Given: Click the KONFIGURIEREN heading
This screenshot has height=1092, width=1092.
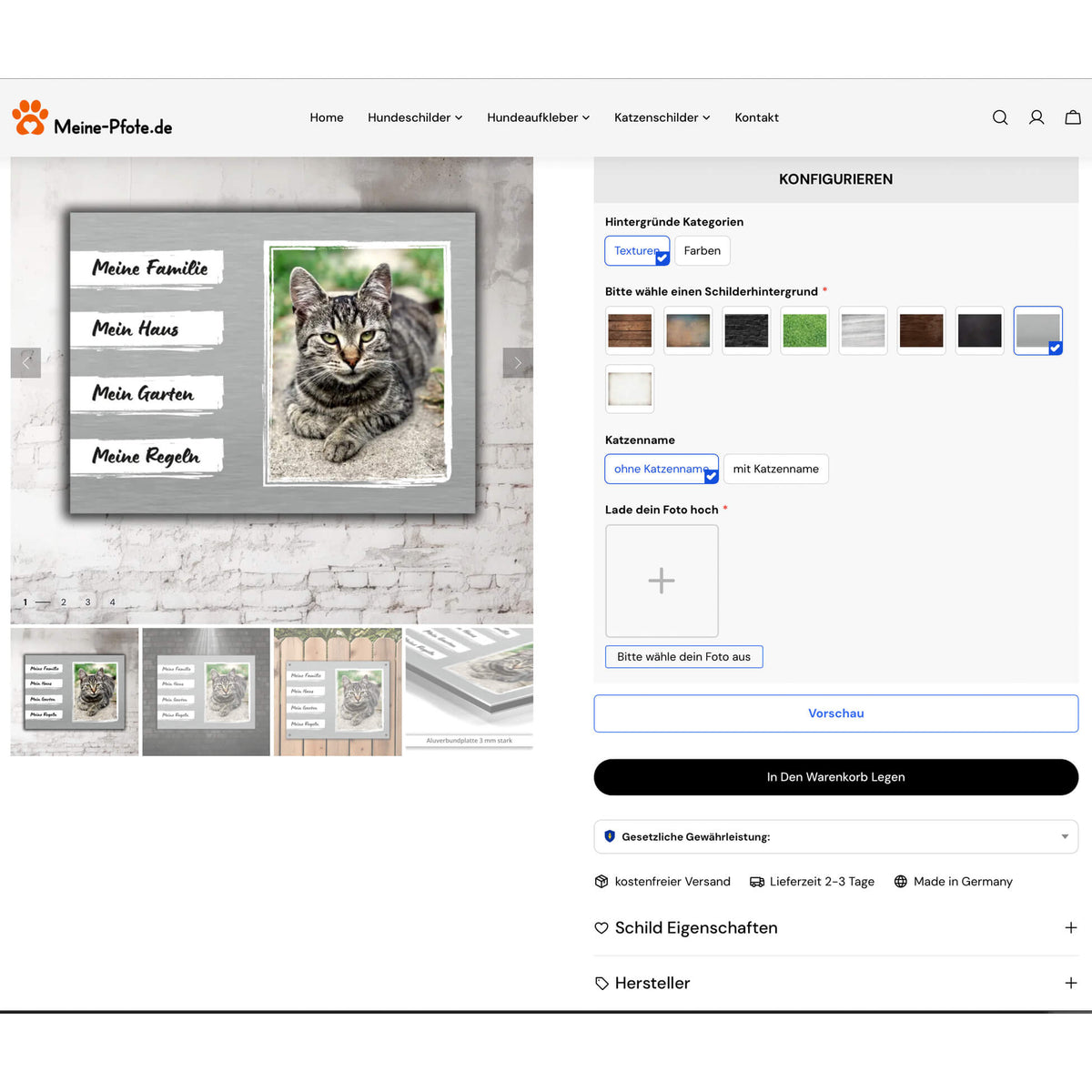Looking at the screenshot, I should pyautogui.click(x=836, y=179).
